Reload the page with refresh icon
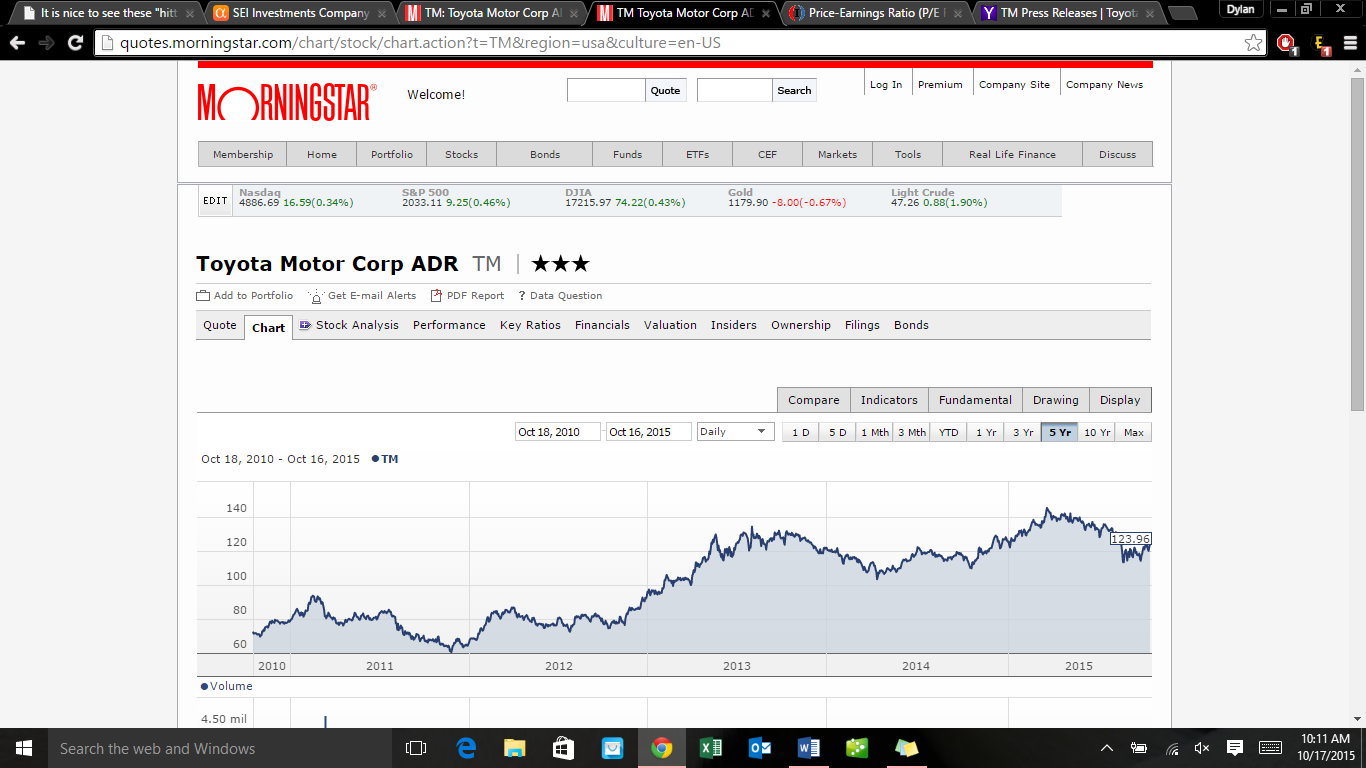 coord(75,43)
